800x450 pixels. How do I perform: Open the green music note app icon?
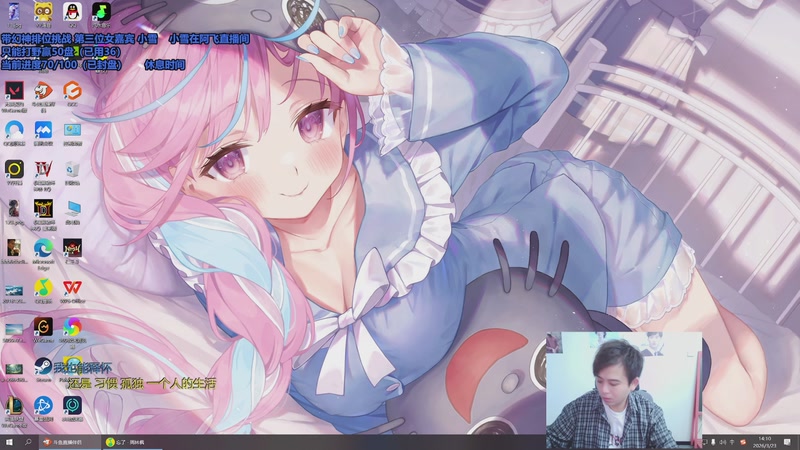click(x=102, y=12)
